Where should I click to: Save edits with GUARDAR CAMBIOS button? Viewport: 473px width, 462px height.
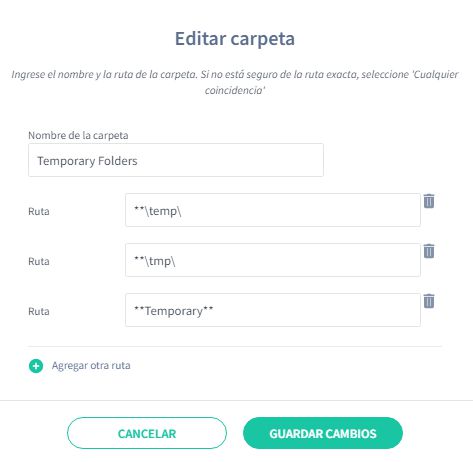323,433
